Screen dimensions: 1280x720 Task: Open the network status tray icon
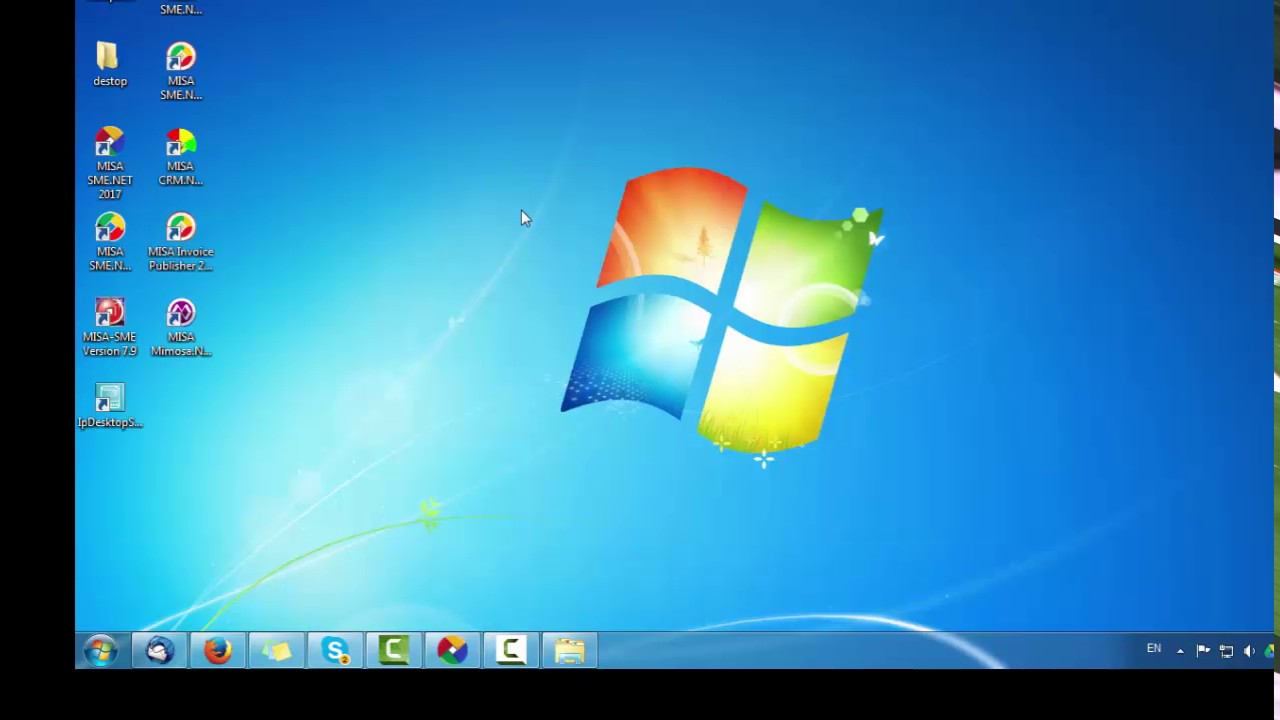[1226, 651]
